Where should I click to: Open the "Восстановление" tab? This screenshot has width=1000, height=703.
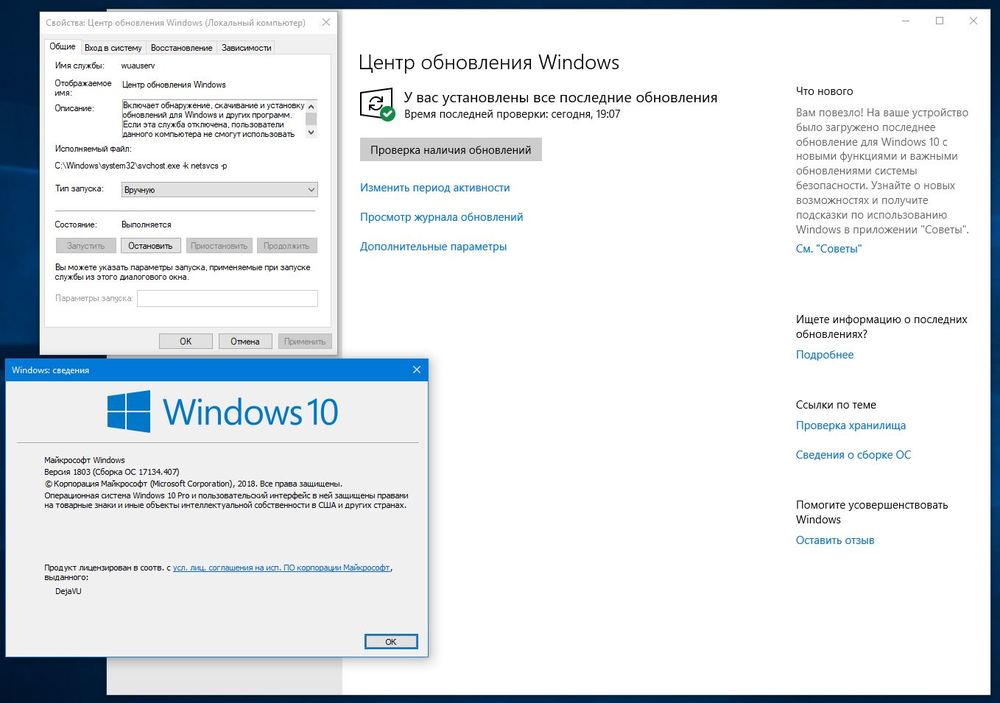pos(181,47)
